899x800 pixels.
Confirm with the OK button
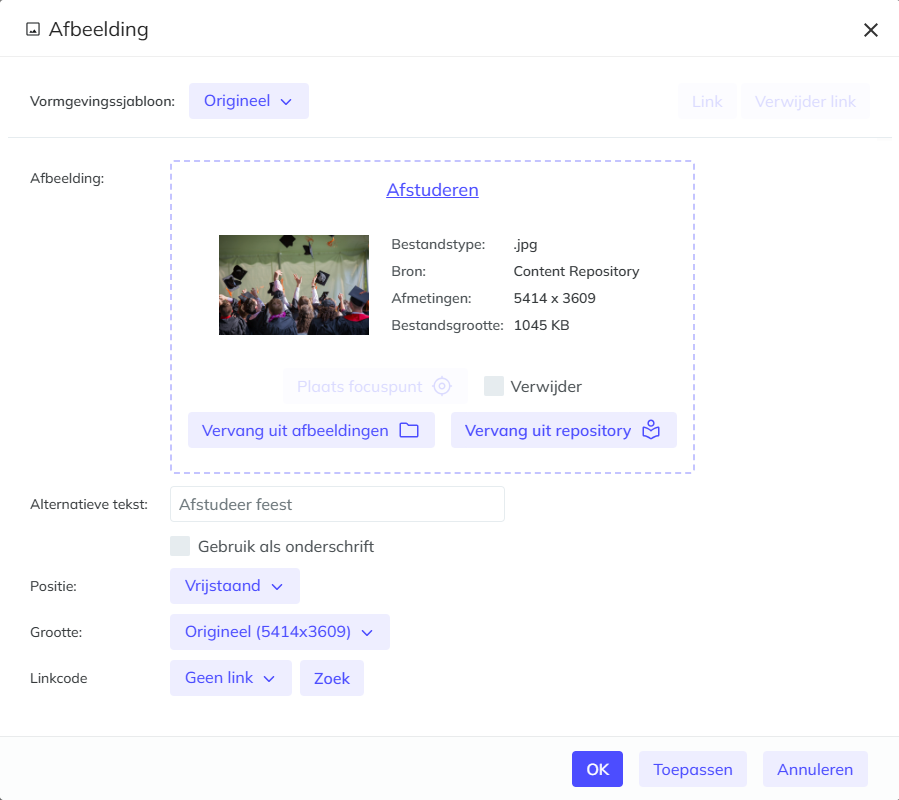(597, 769)
